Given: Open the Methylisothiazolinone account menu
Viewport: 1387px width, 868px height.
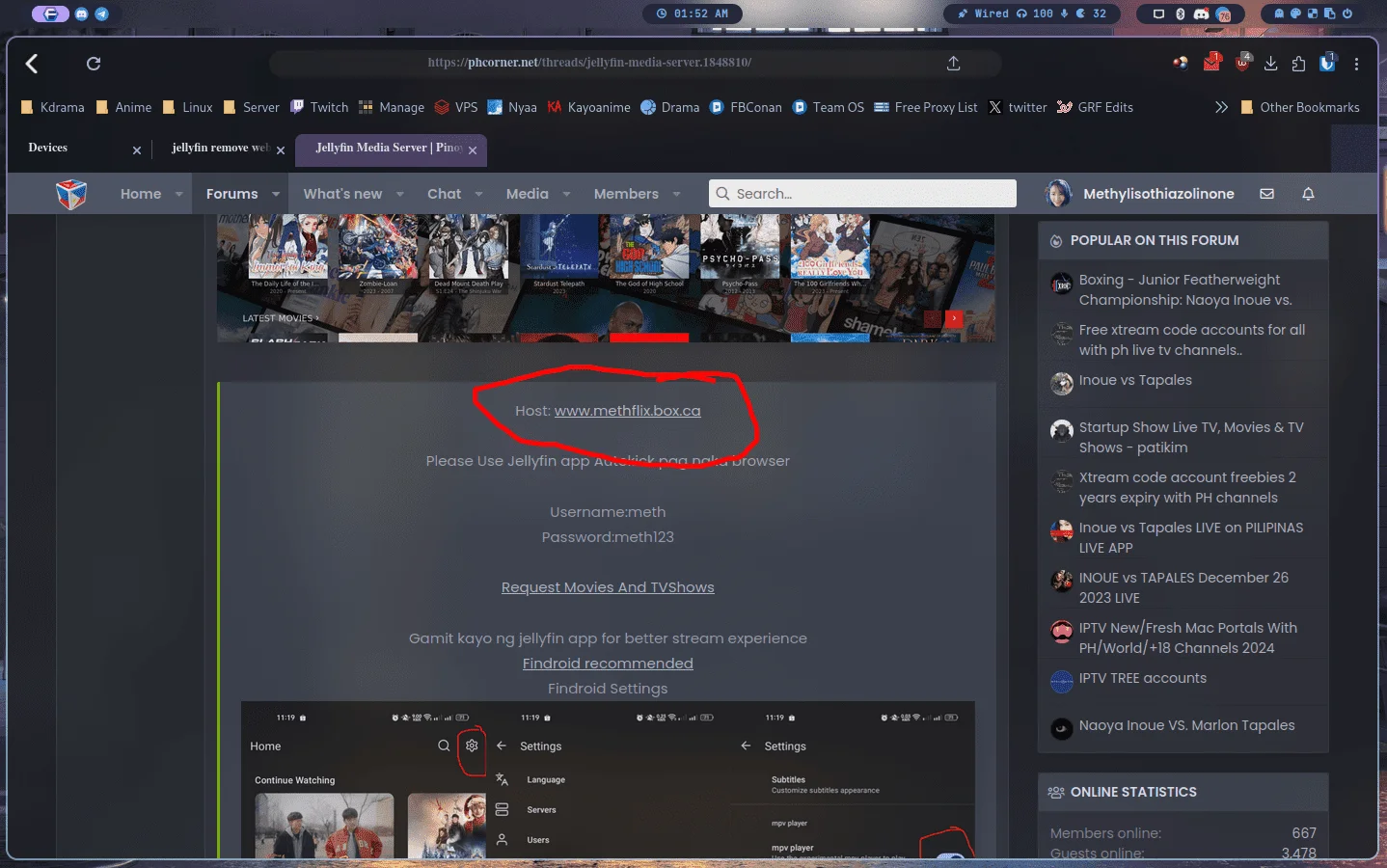Looking at the screenshot, I should pyautogui.click(x=1140, y=194).
